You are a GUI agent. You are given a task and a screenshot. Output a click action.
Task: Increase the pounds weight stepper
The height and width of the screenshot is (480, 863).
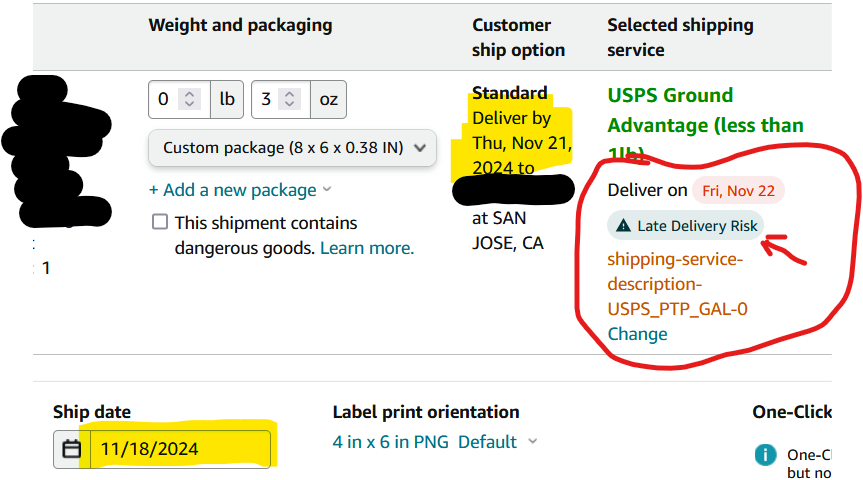click(189, 94)
